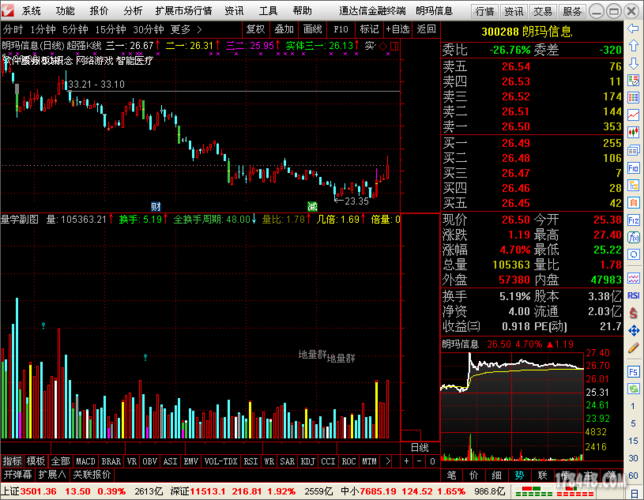Expand more indicators with the > arrow
Screen dimensions: 644x500
(388, 461)
